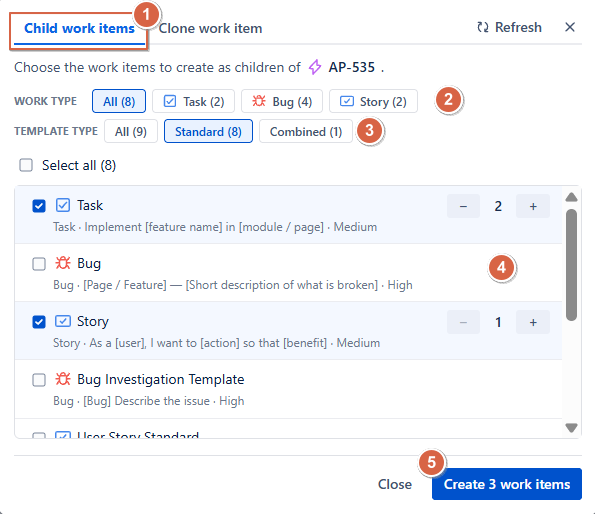Screen dimensions: 595x514
Task: Click the bug icon in the Bug (4) filter
Action: (x=259, y=101)
